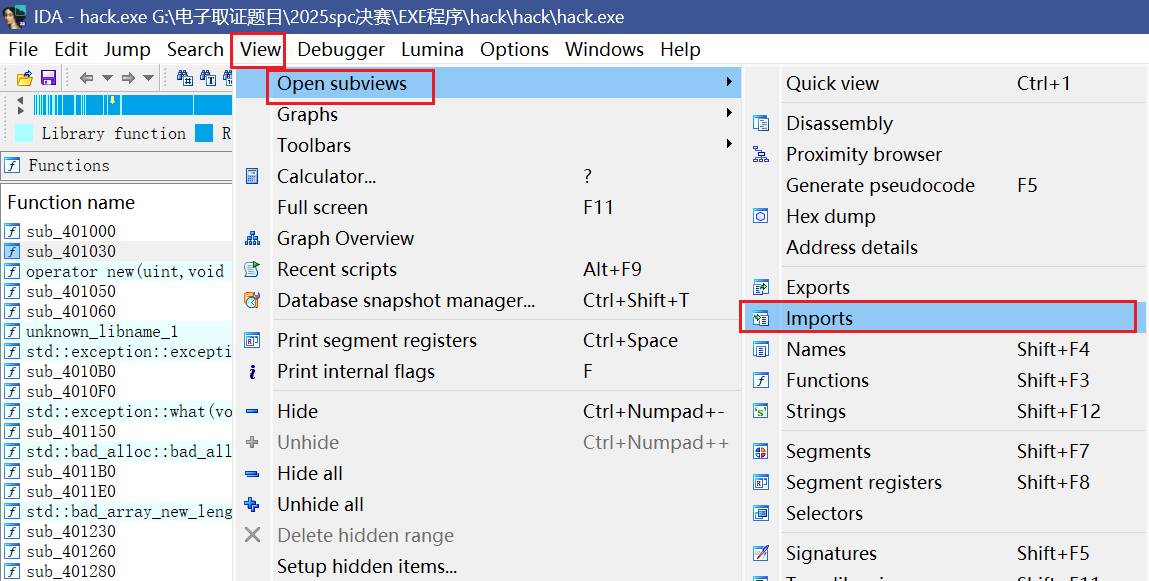The image size is (1149, 581).
Task: Click the Open file toolbar icon
Action: (x=25, y=78)
